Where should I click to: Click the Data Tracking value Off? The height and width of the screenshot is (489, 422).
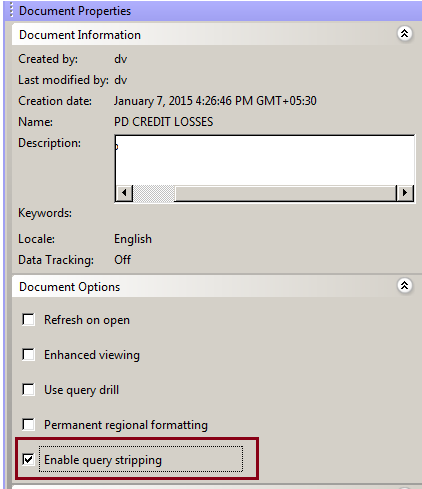click(x=122, y=260)
